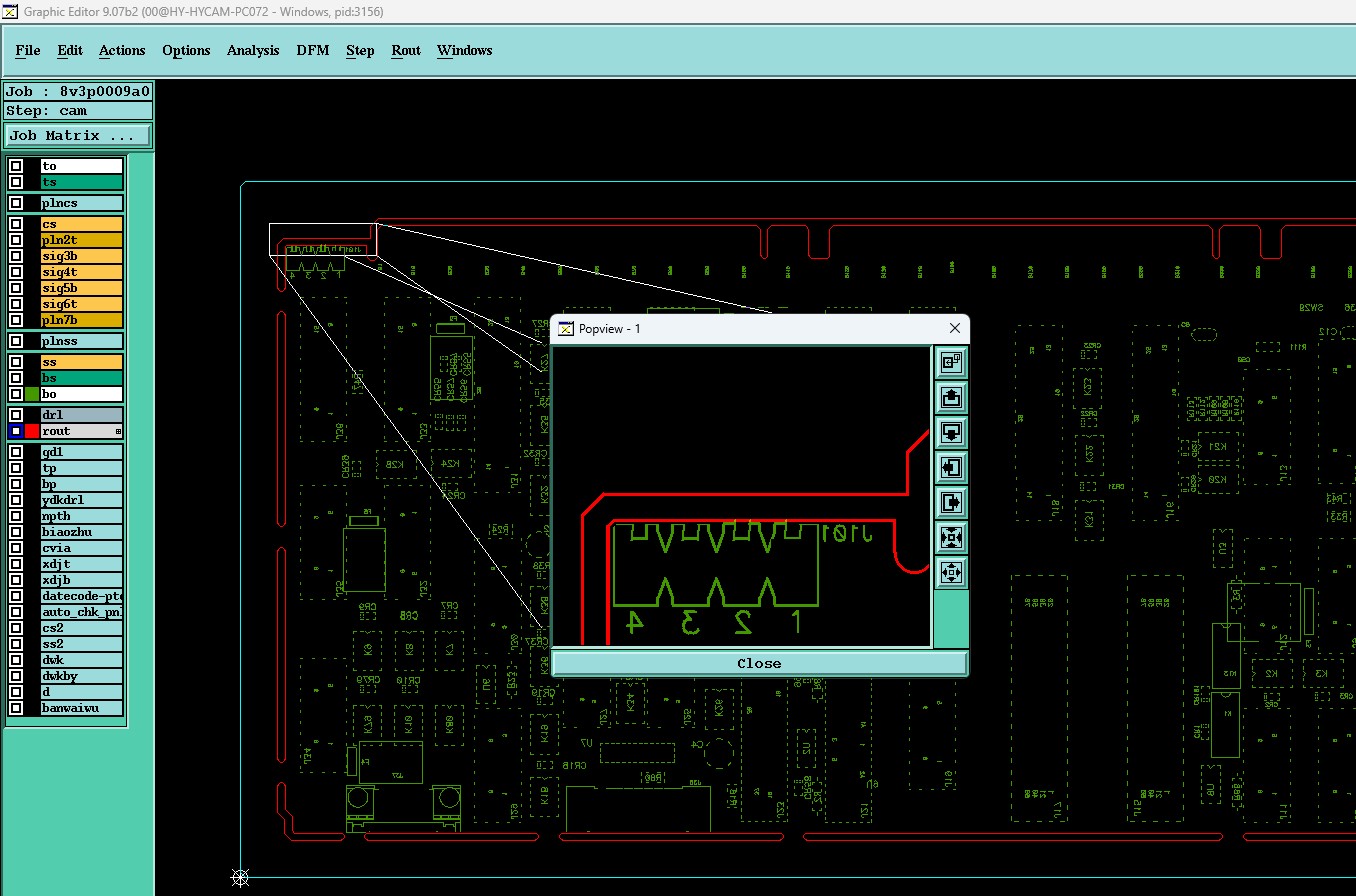
Task: Click the popview zoom-in icon
Action: (950, 538)
